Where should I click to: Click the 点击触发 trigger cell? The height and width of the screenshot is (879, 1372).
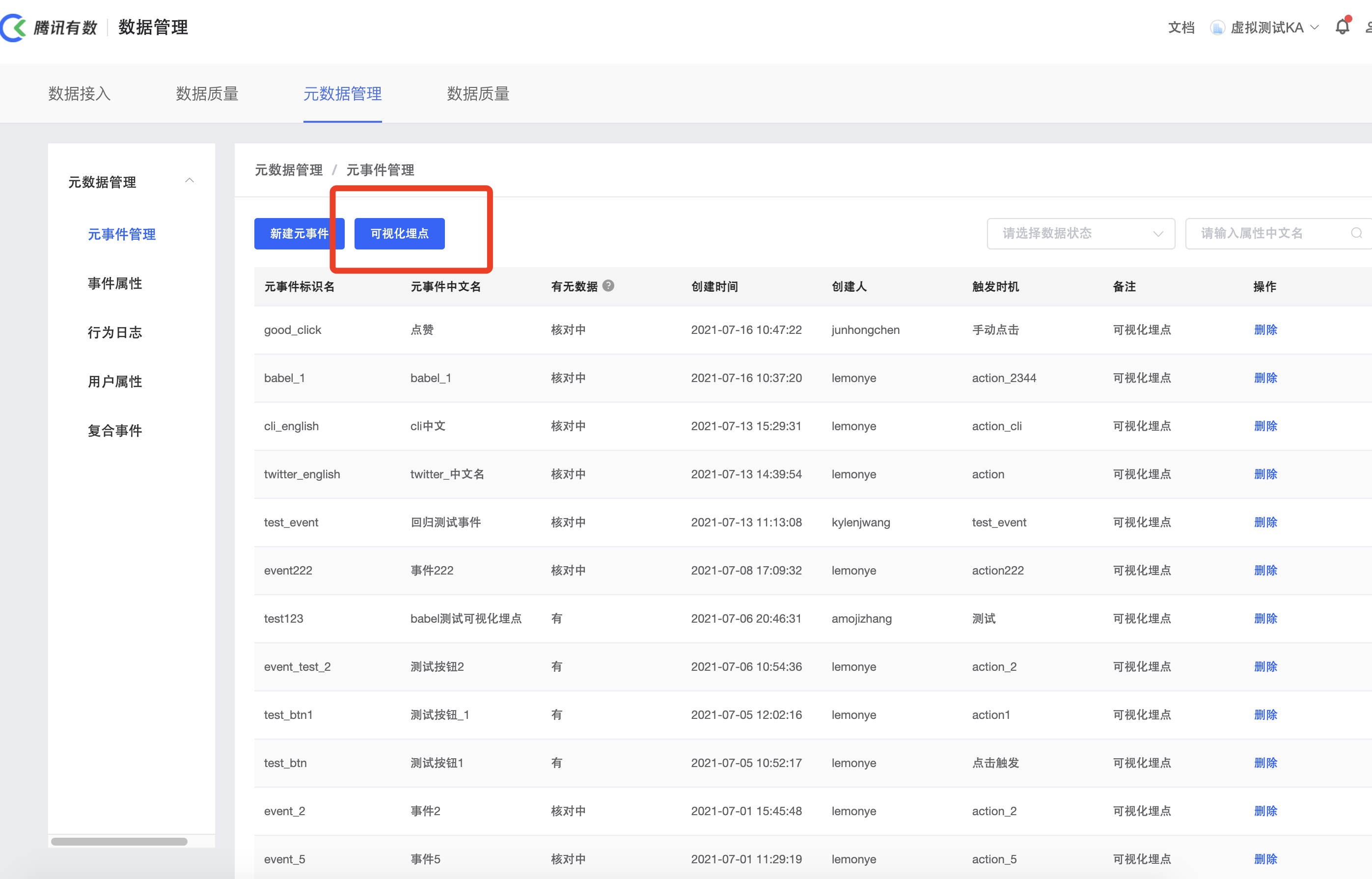[x=995, y=763]
